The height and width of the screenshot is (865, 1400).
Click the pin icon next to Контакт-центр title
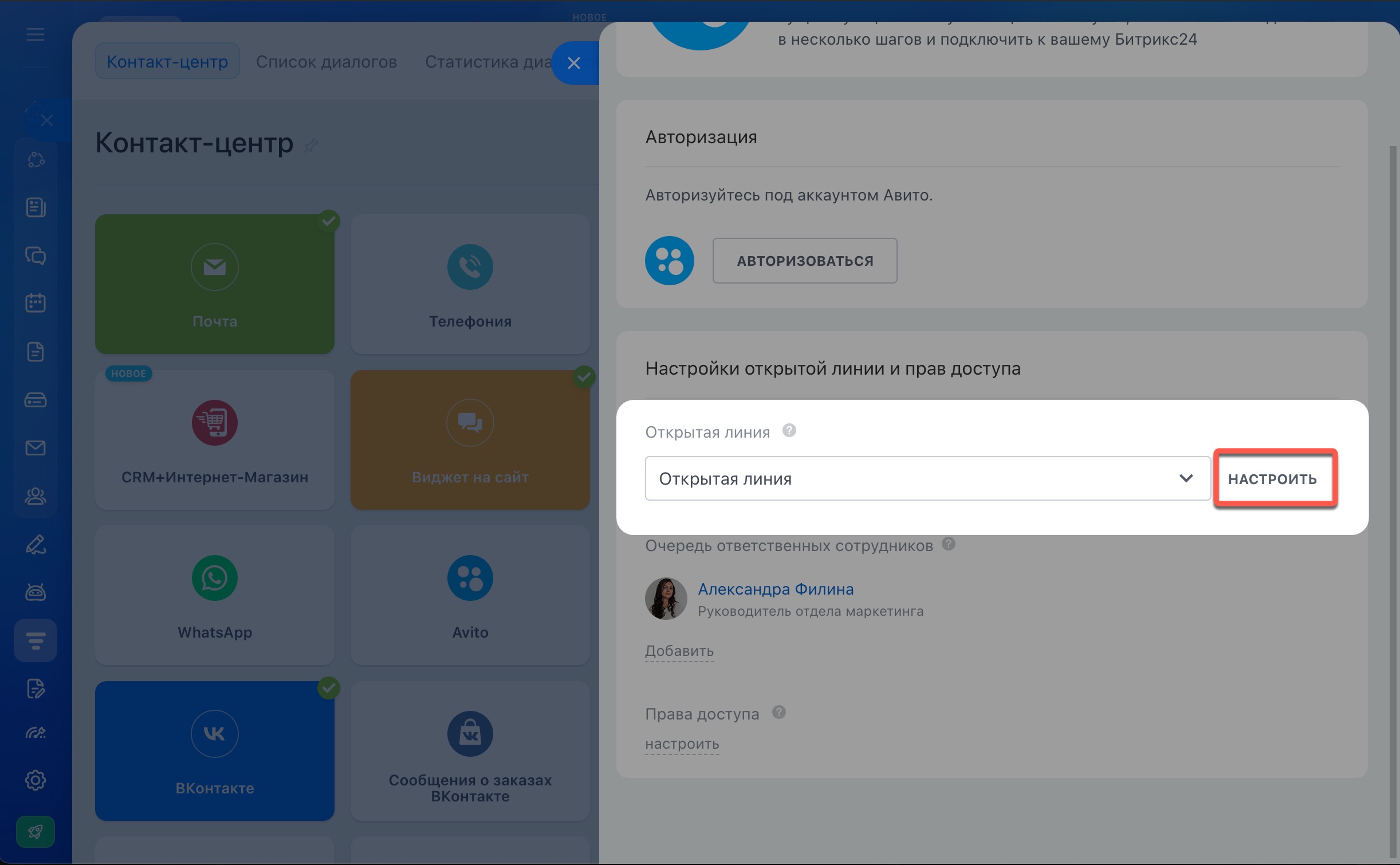[310, 146]
